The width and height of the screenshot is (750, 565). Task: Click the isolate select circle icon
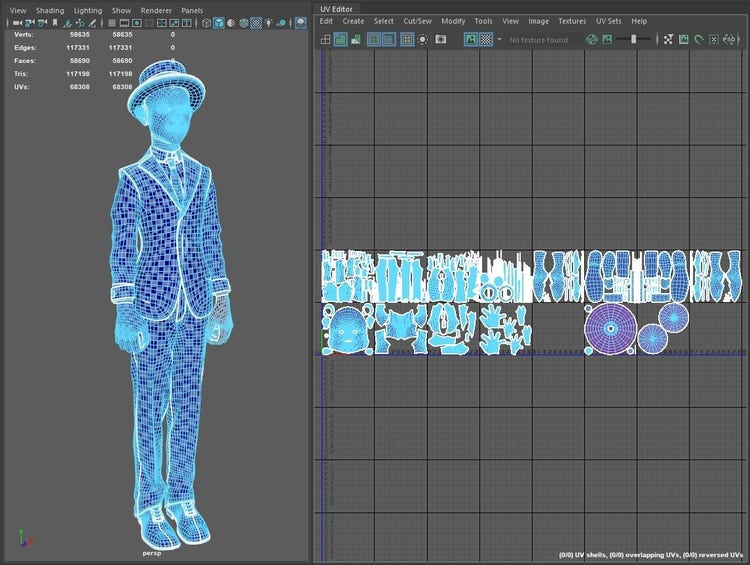tap(423, 39)
